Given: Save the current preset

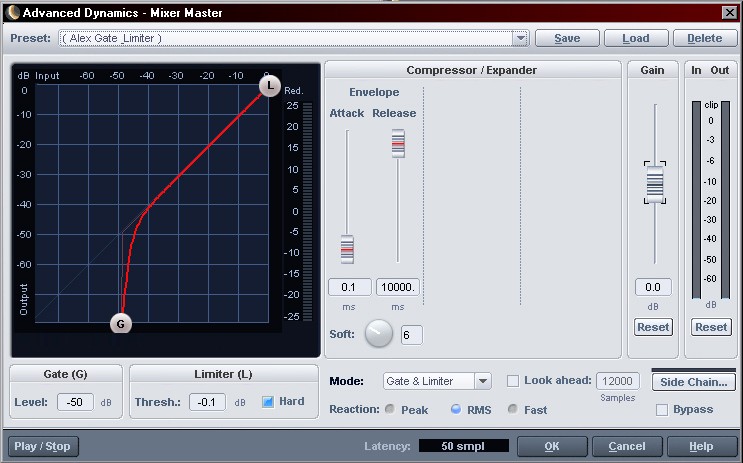Looking at the screenshot, I should click(x=567, y=38).
